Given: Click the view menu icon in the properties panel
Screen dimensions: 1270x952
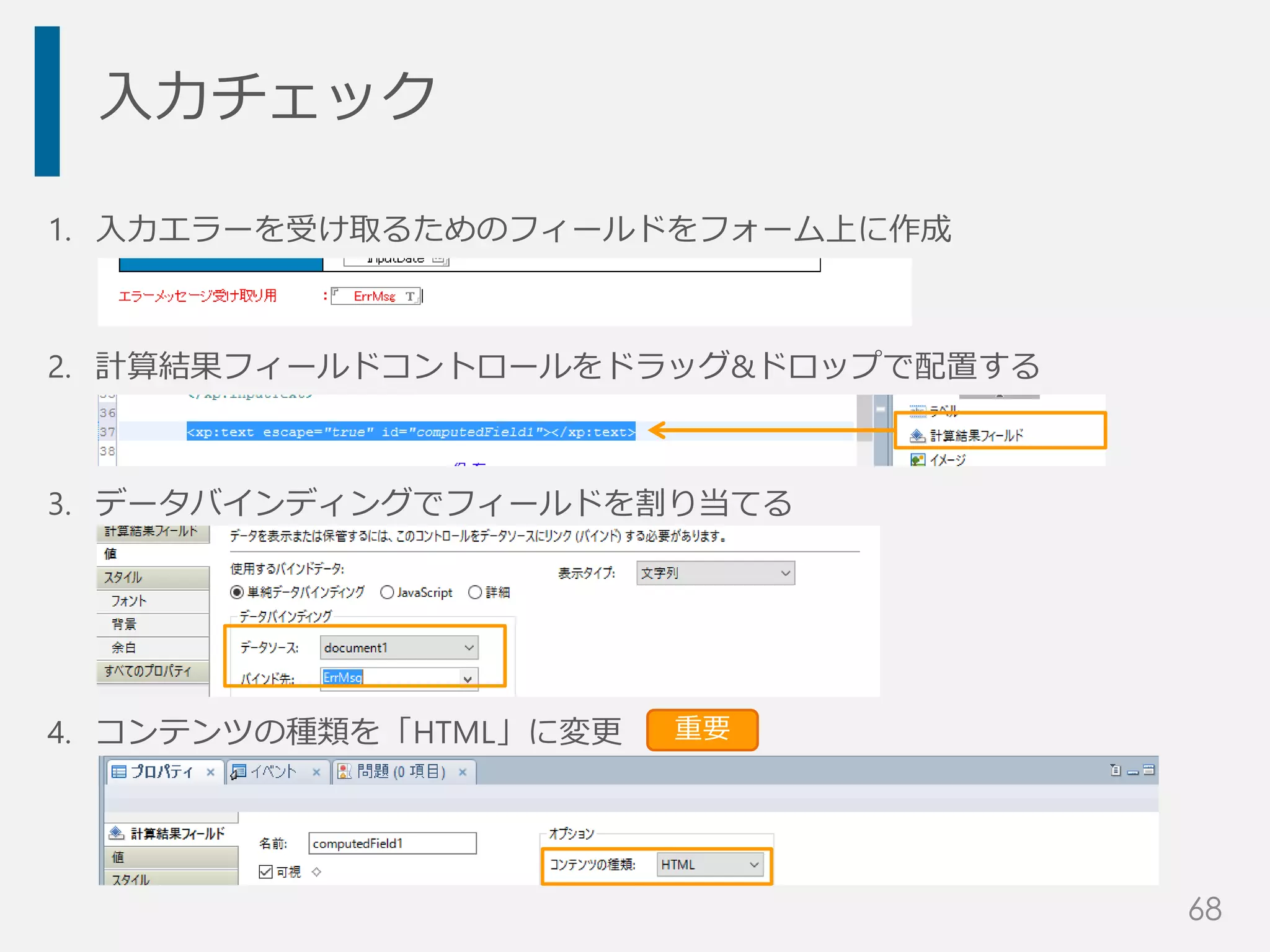Looking at the screenshot, I should tap(1116, 770).
